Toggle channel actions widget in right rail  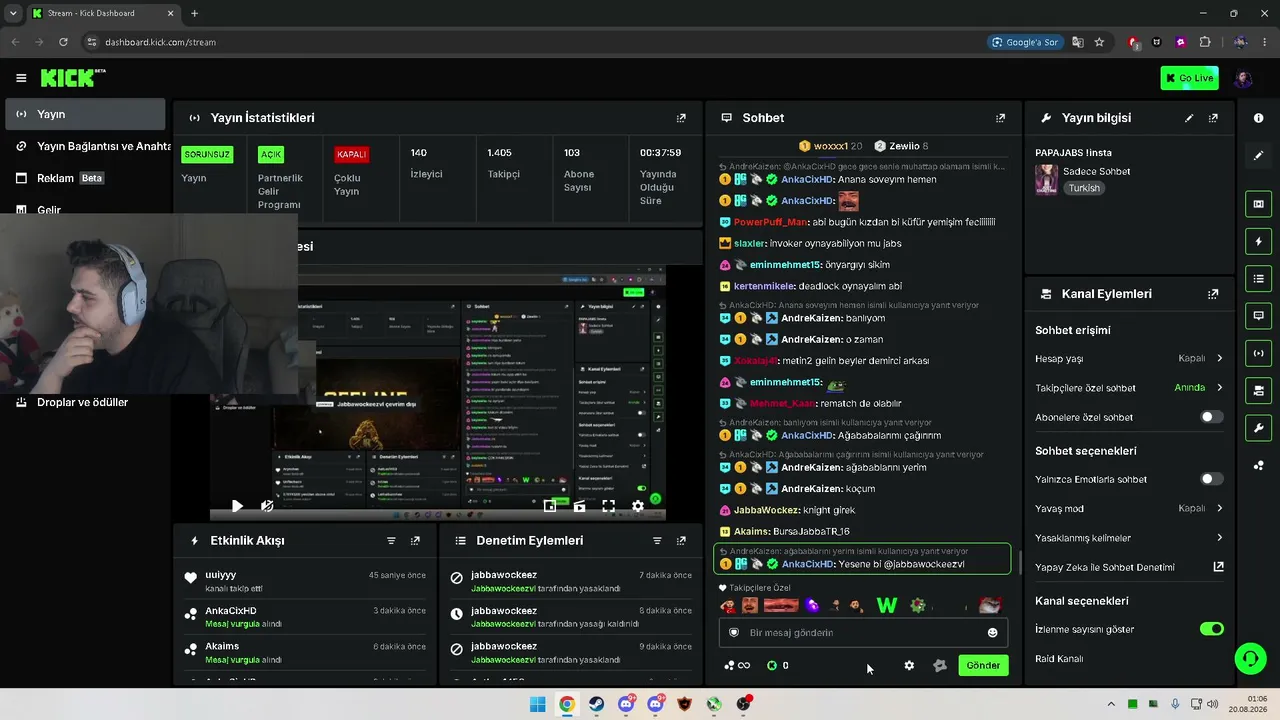point(1258,390)
